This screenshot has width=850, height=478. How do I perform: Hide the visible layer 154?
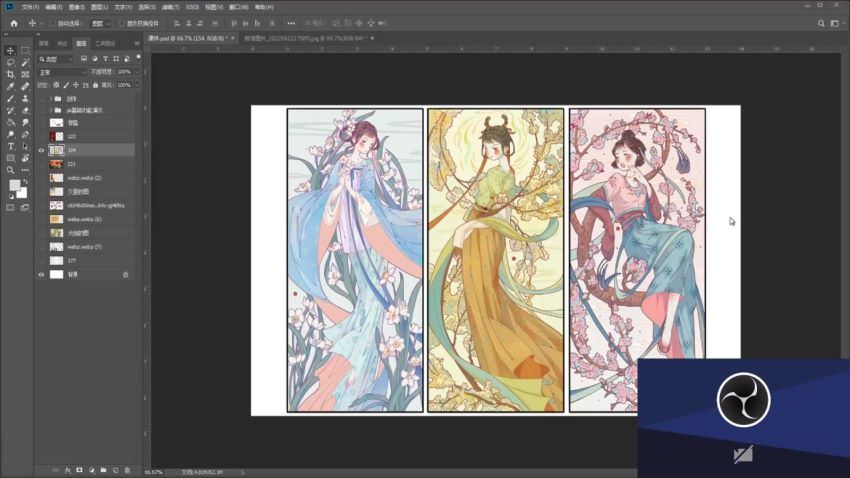tap(41, 150)
